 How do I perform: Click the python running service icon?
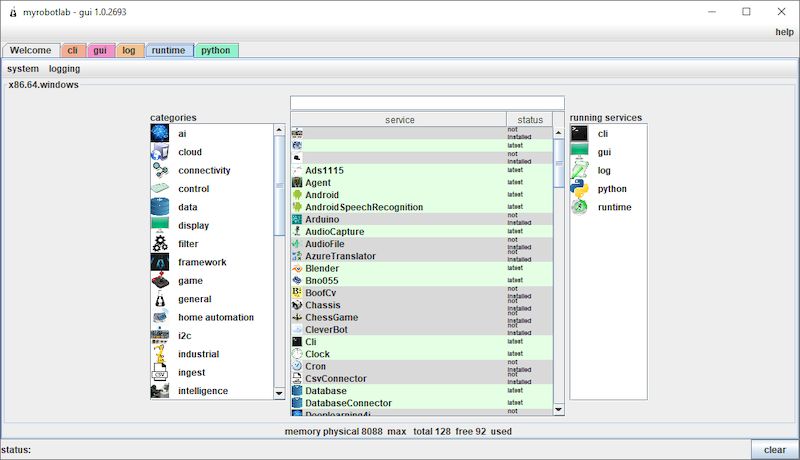click(579, 188)
